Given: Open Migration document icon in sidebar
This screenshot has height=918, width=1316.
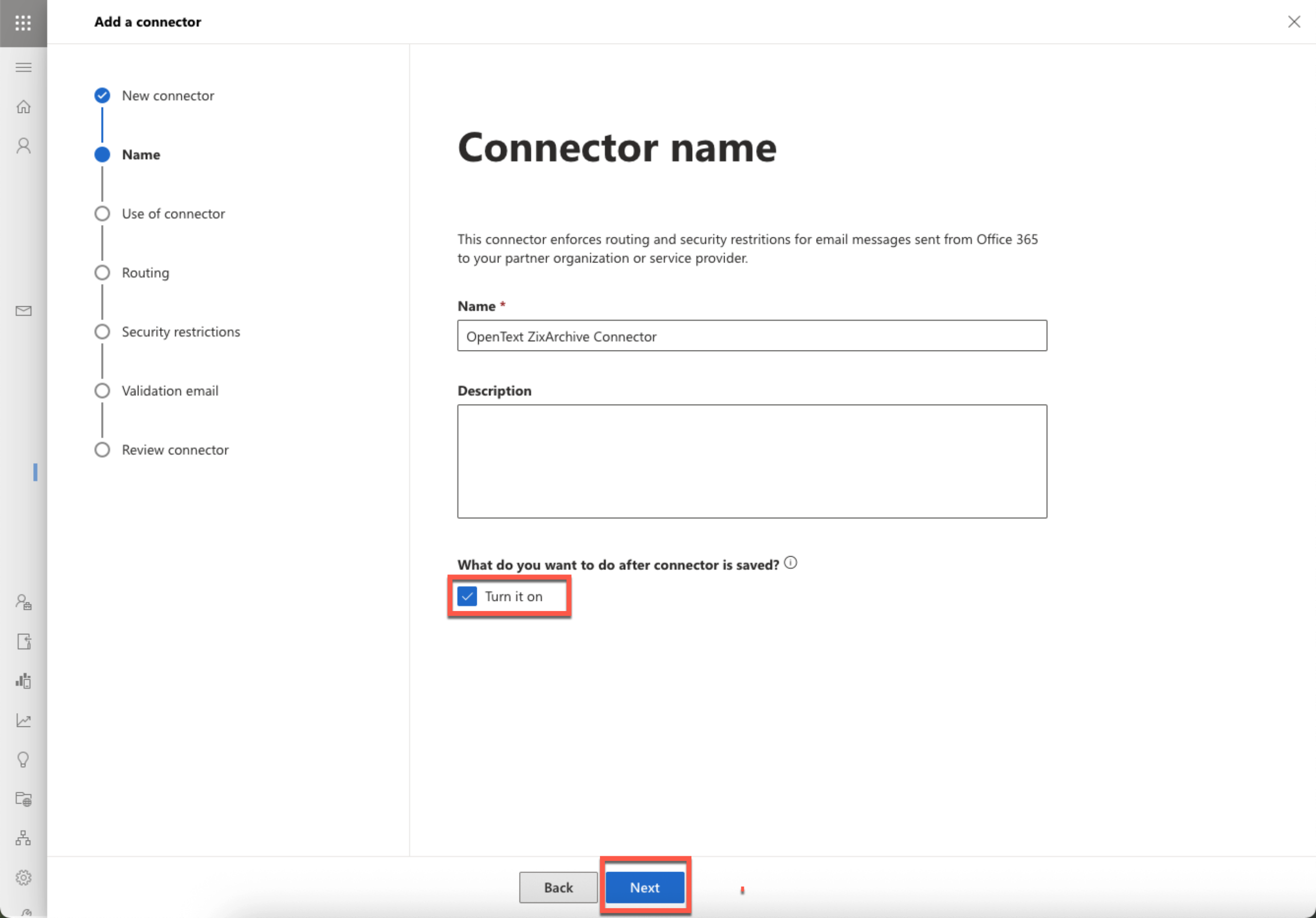Looking at the screenshot, I should (24, 641).
